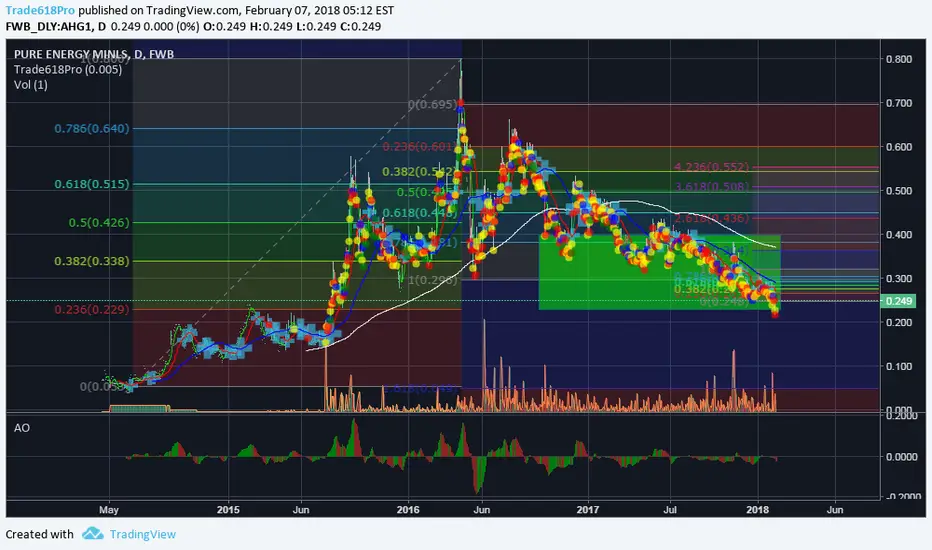Image resolution: width=932 pixels, height=550 pixels.
Task: Click the Vol (1) indicator label
Action: point(31,85)
